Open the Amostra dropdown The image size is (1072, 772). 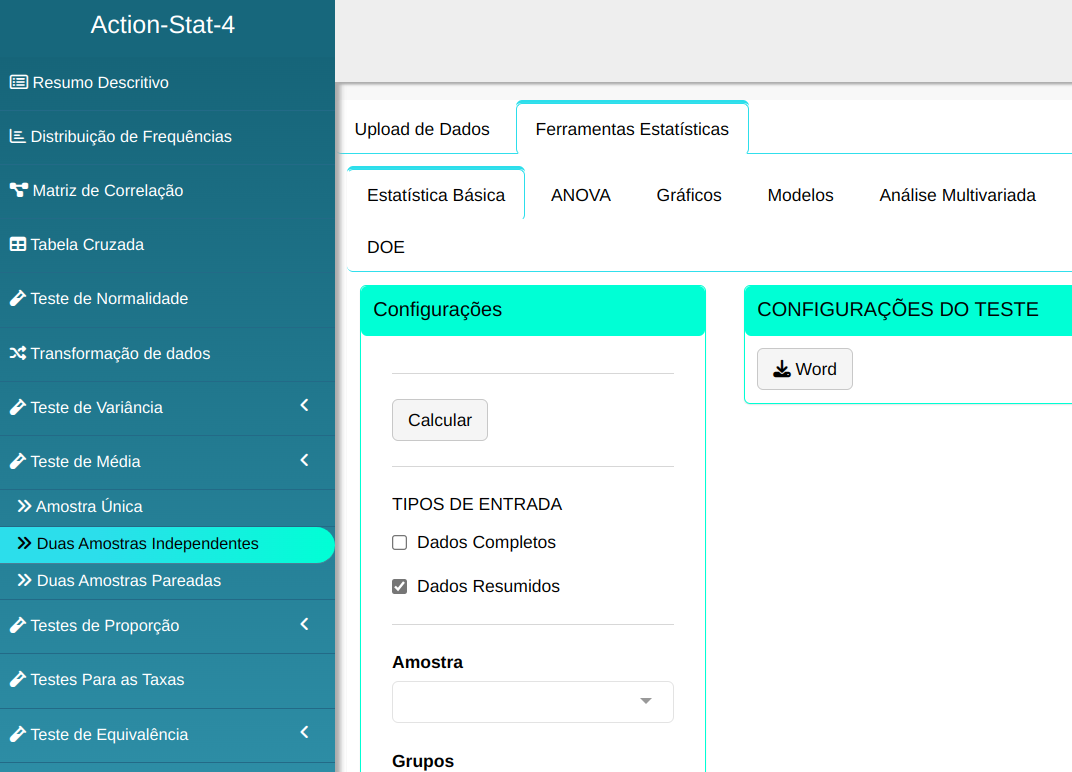coord(532,702)
